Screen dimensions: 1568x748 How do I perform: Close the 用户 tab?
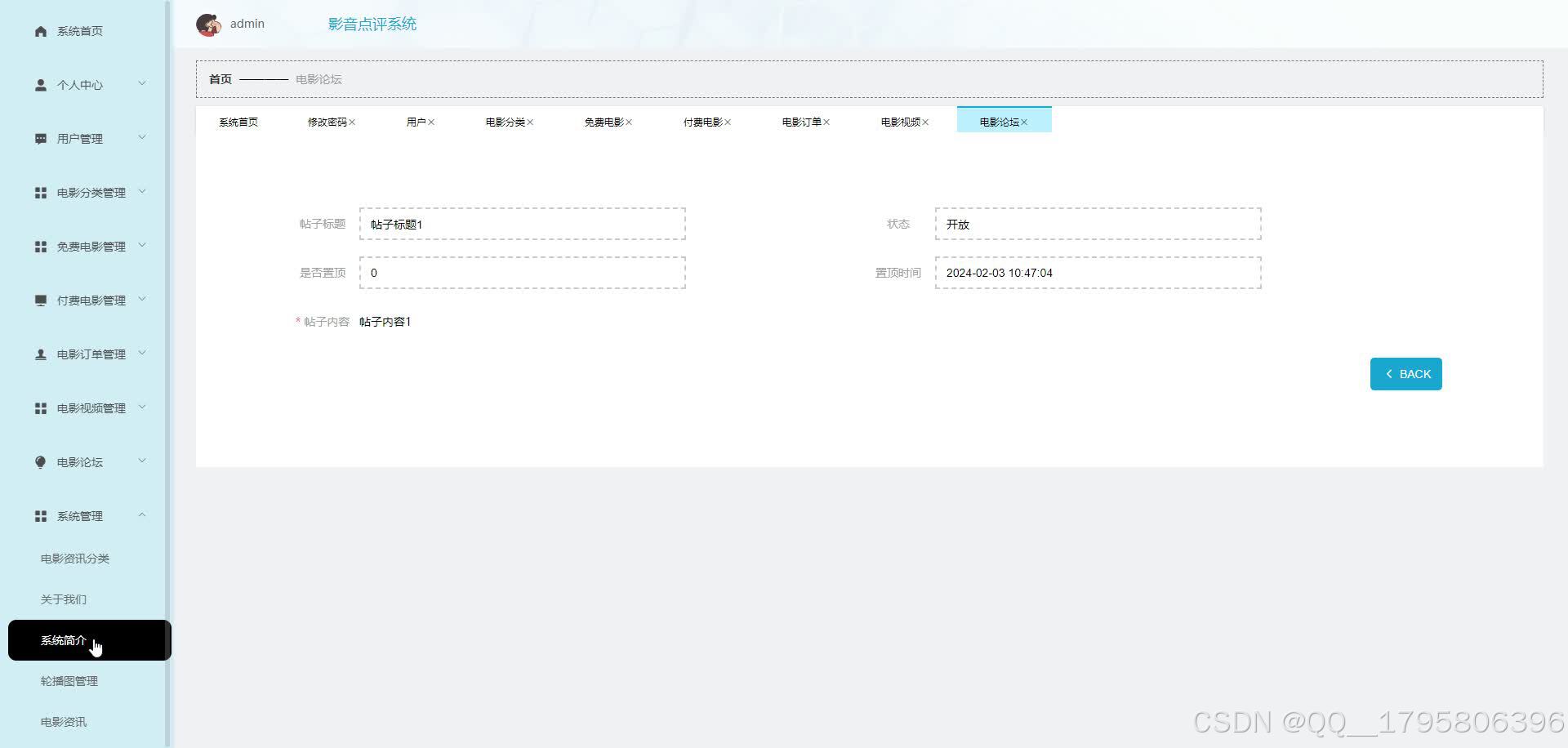(x=431, y=122)
